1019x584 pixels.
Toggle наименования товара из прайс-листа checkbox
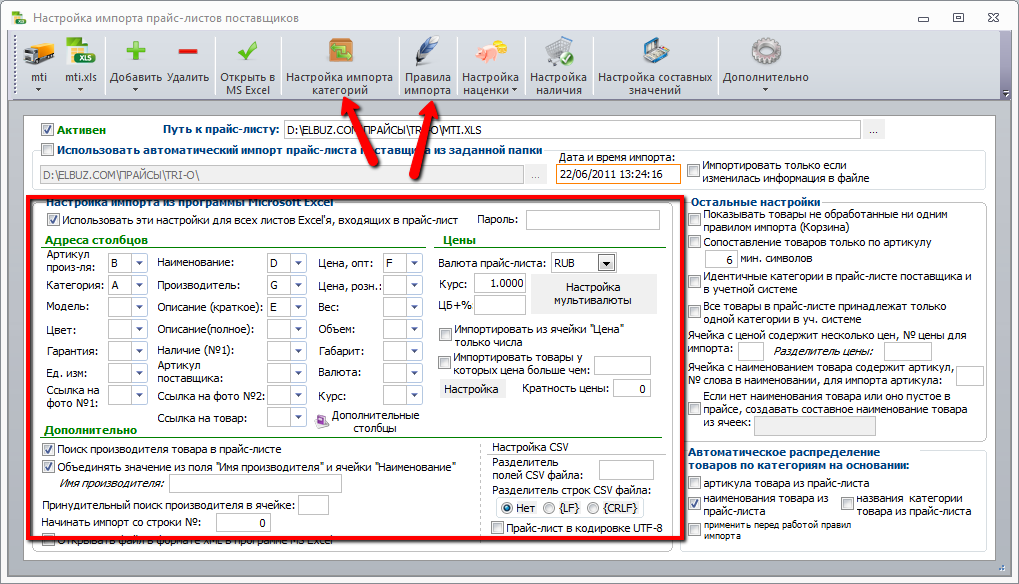pyautogui.click(x=694, y=503)
